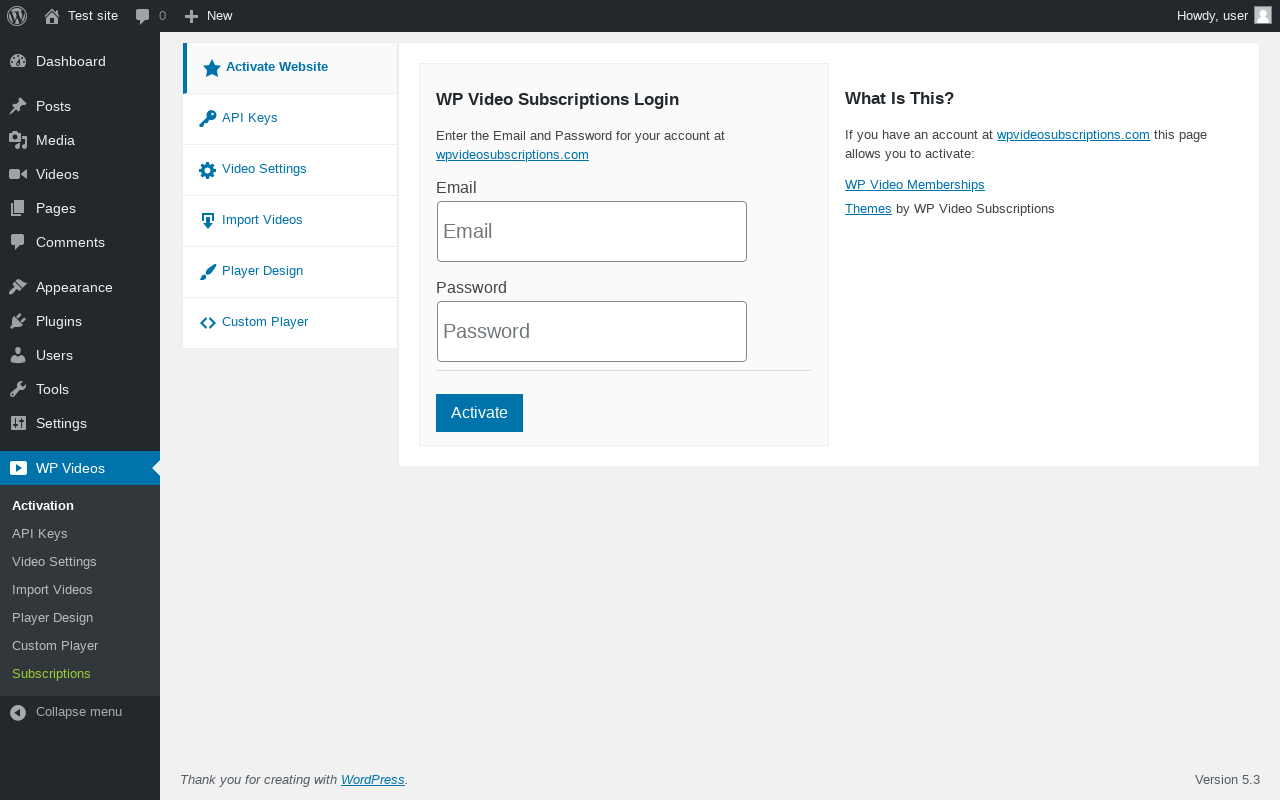Click the WP Videos play icon
The image size is (1280, 800).
tap(18, 468)
